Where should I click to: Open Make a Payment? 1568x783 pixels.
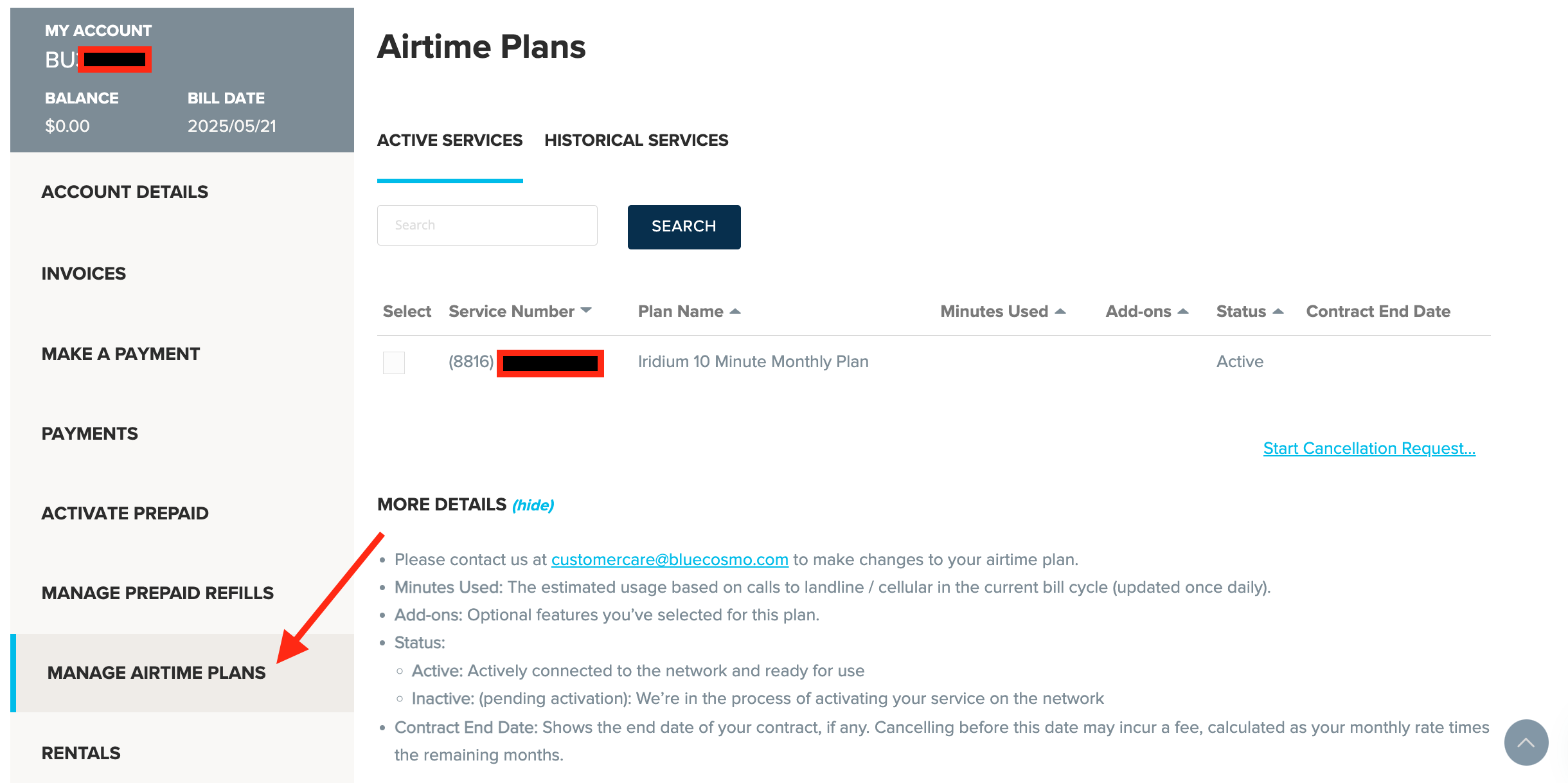click(121, 354)
